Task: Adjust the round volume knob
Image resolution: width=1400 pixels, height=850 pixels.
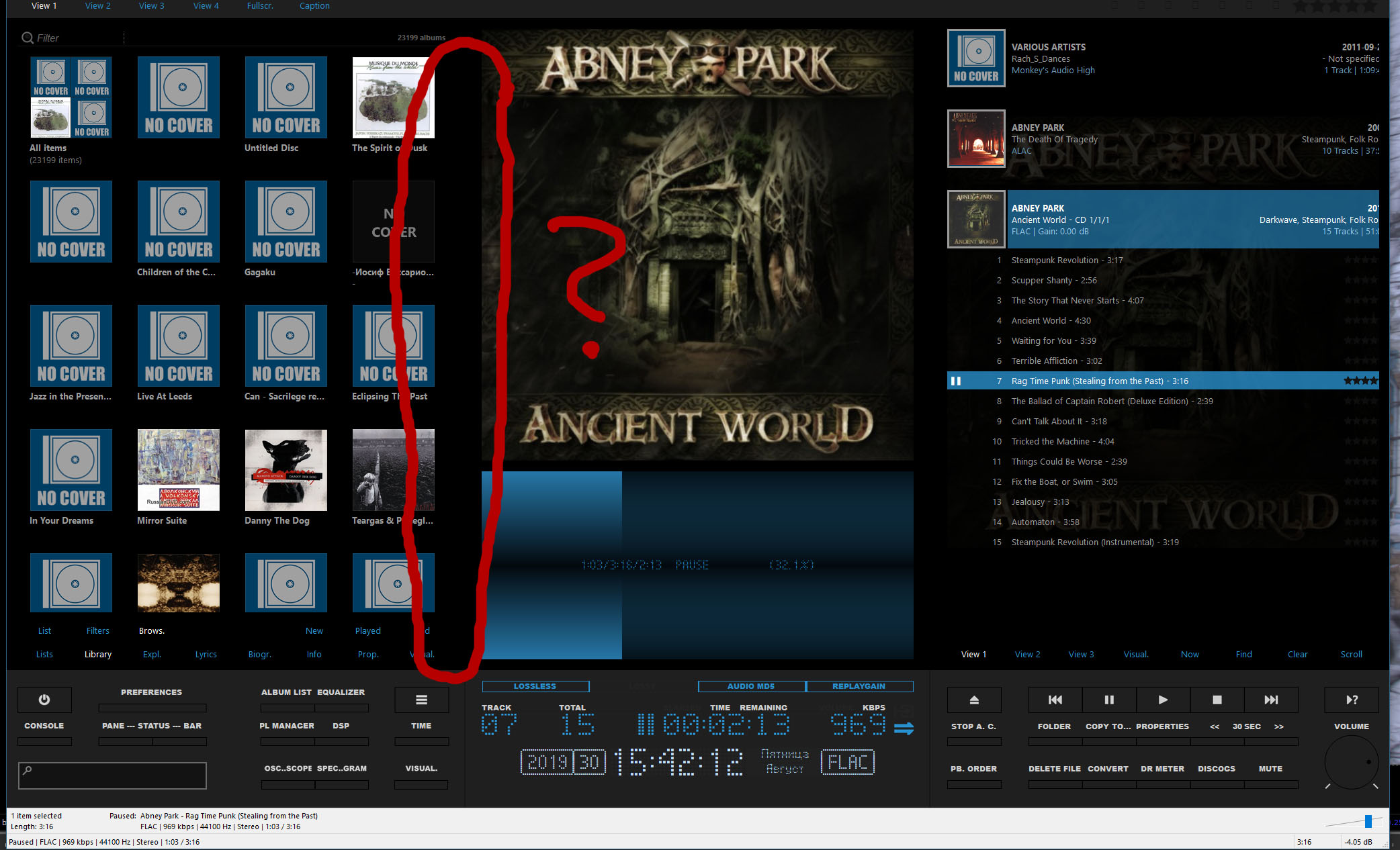Action: click(x=1352, y=762)
